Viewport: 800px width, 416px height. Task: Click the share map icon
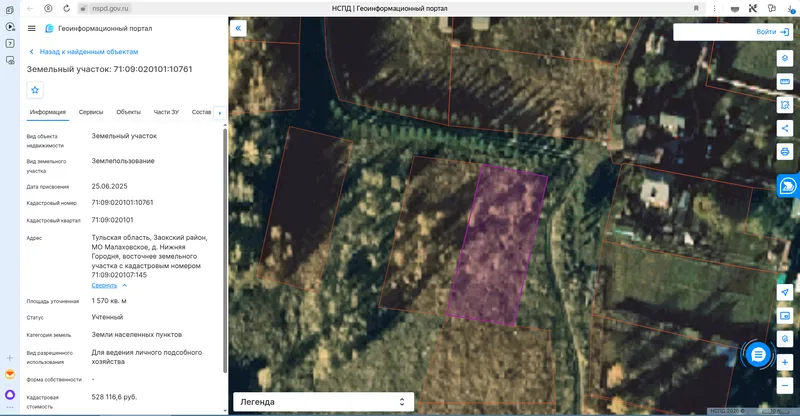coord(785,129)
